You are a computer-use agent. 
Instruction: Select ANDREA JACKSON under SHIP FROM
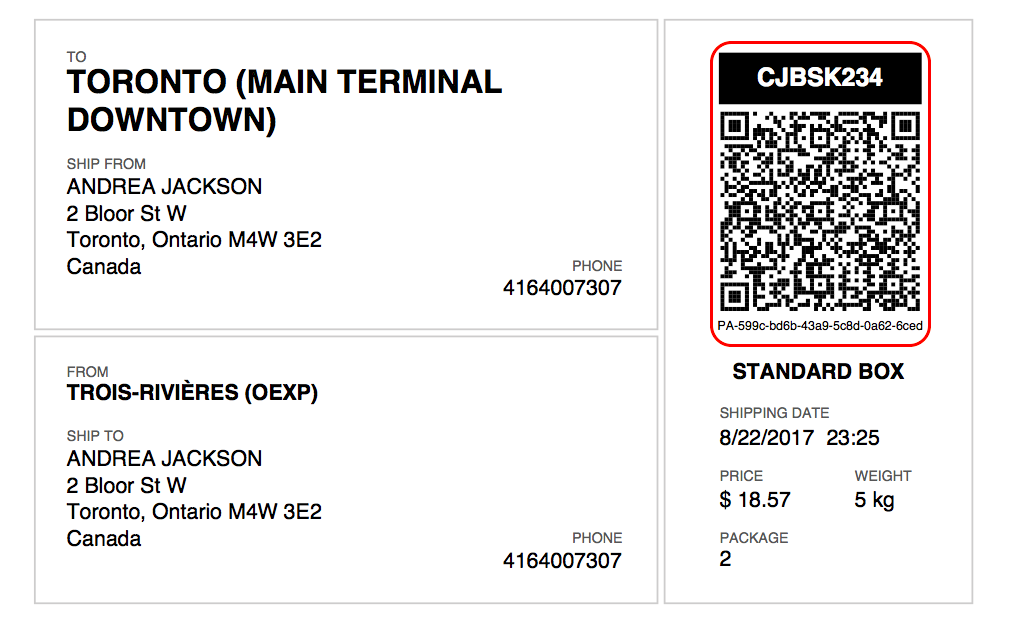point(164,187)
